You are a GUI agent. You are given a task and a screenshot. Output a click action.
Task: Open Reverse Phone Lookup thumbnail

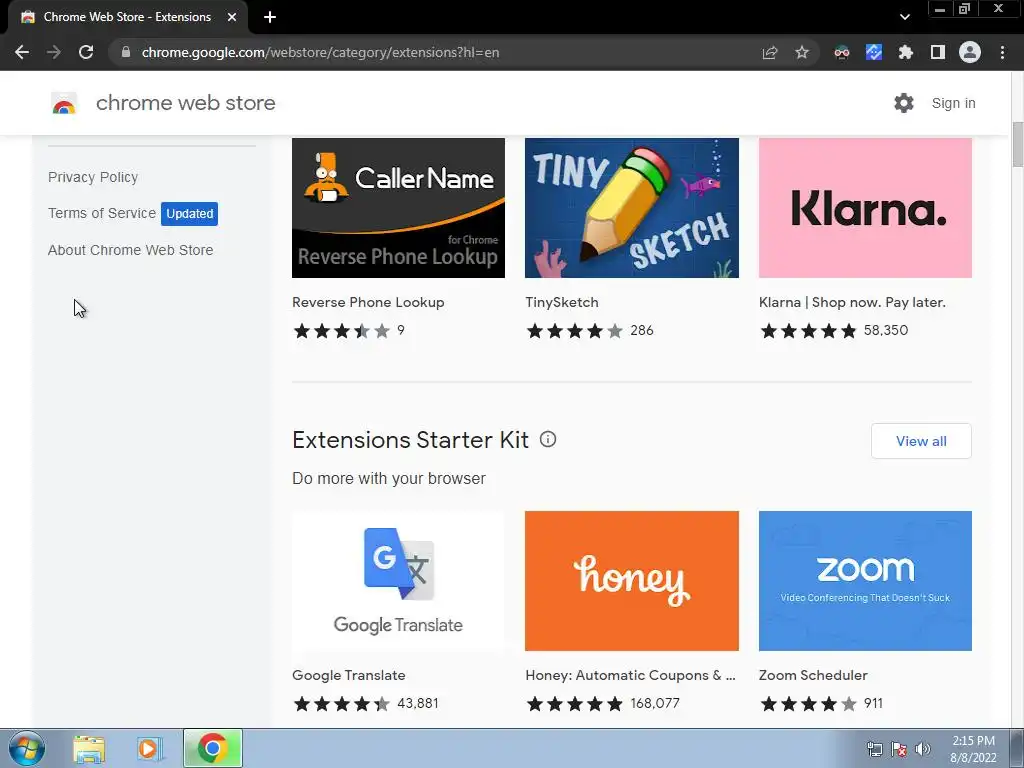click(x=398, y=208)
